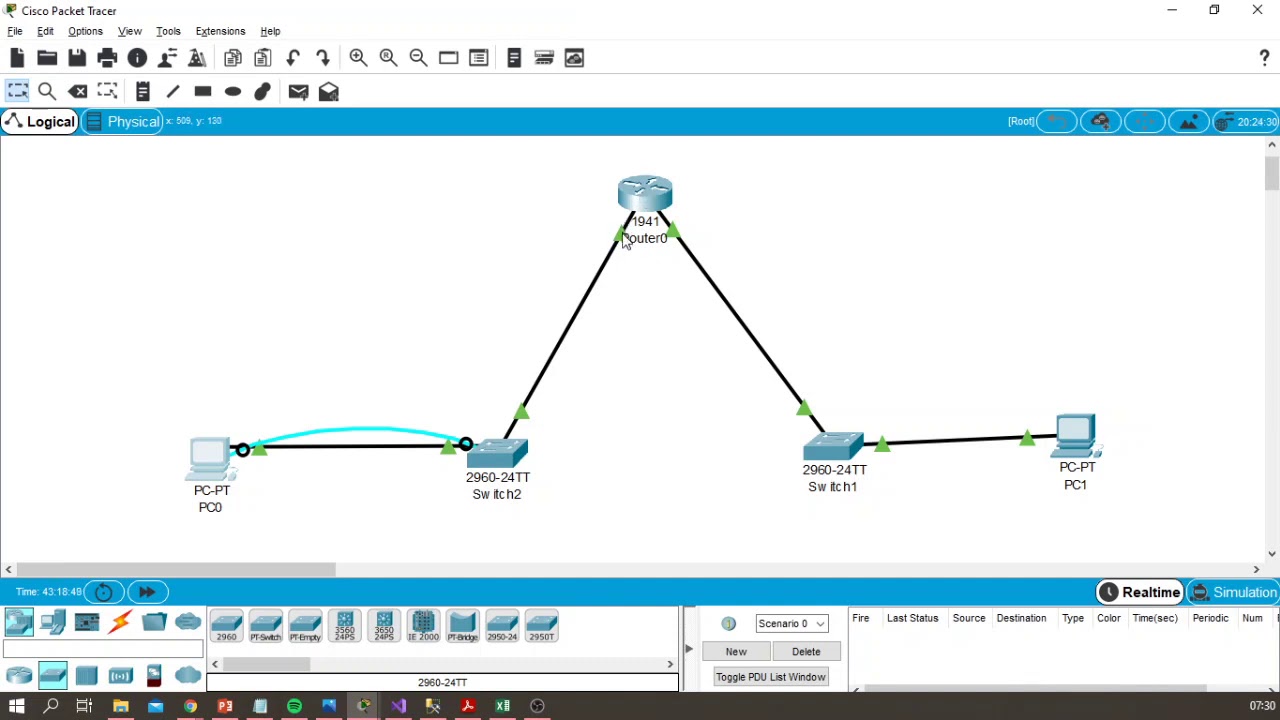Pick the Draw Rectangle tool
Image resolution: width=1280 pixels, height=720 pixels.
203,92
